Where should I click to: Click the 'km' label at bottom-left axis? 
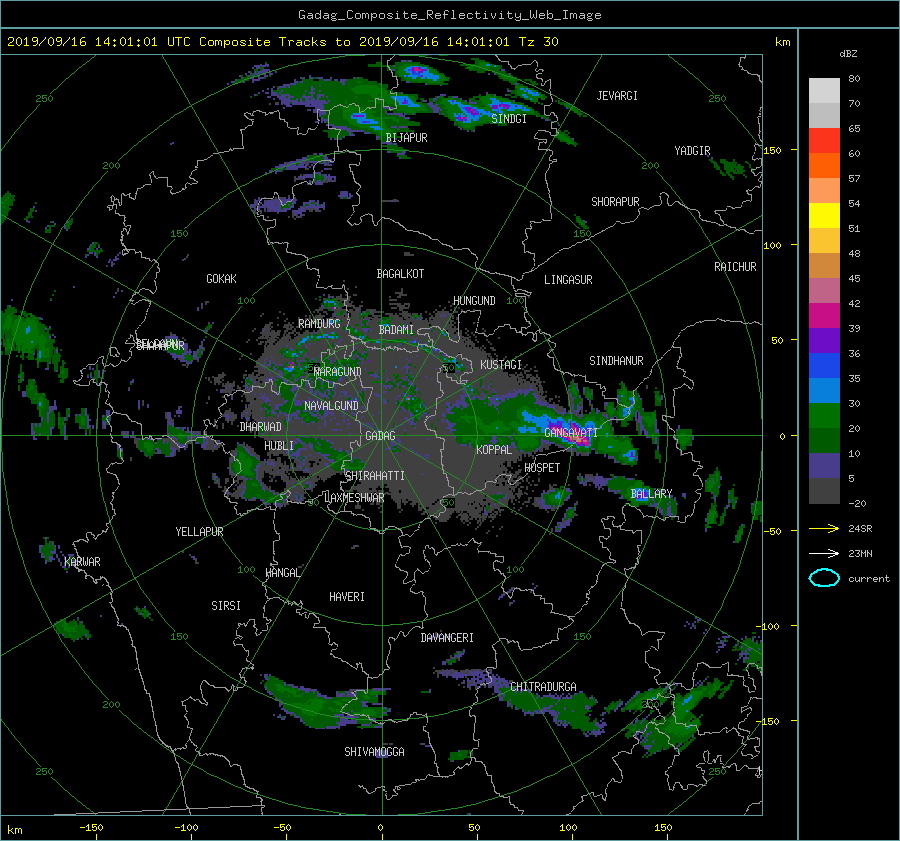15,830
